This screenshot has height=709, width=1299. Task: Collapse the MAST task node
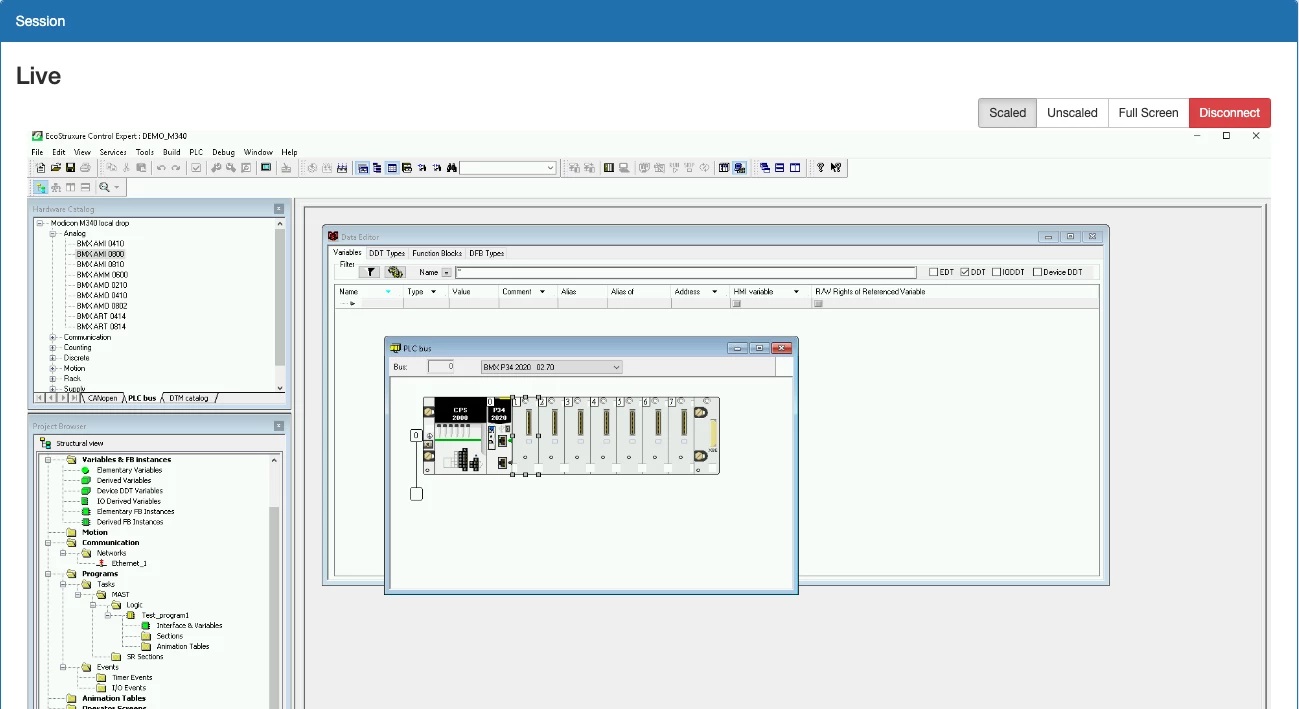pyautogui.click(x=78, y=594)
